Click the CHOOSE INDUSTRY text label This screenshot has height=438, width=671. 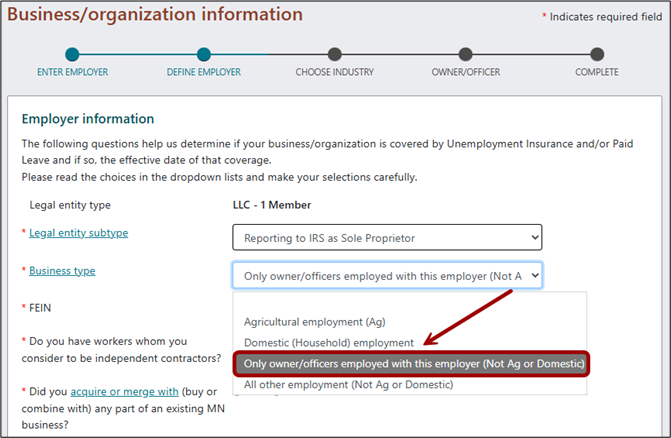[x=334, y=72]
